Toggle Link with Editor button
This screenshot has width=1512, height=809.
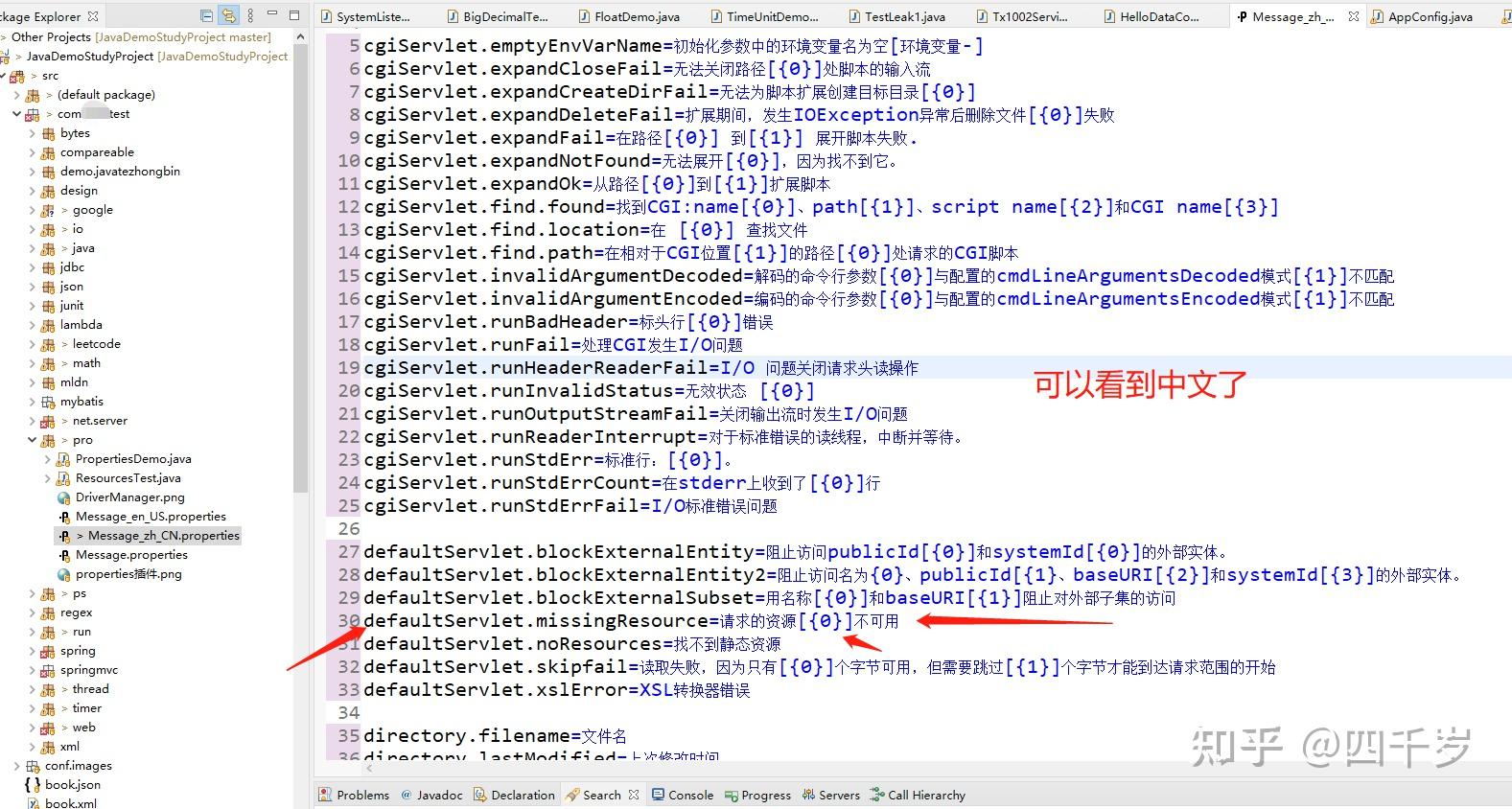click(x=228, y=15)
